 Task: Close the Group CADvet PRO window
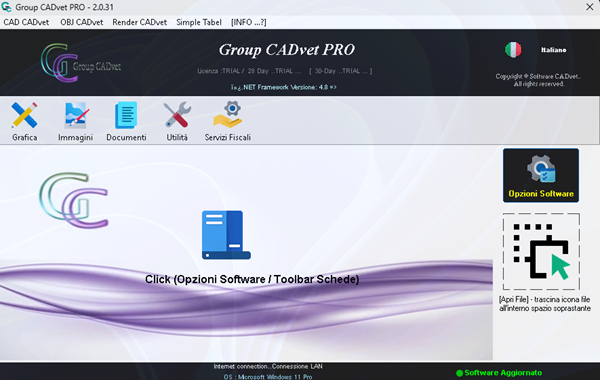(590, 7)
